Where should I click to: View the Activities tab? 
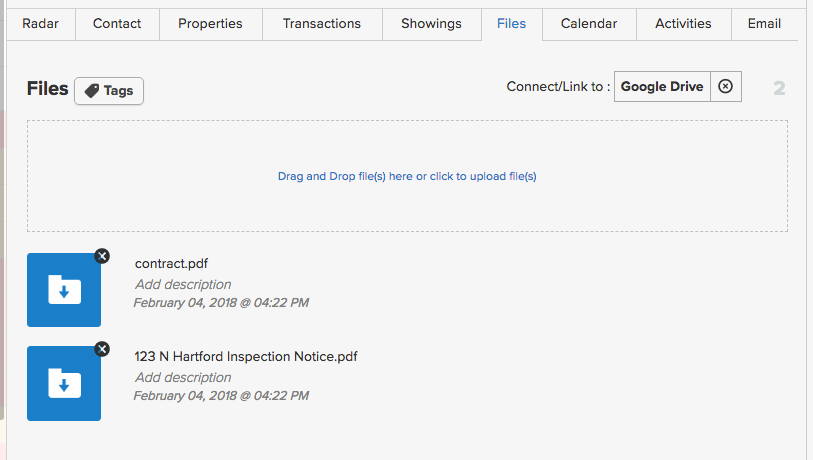[x=683, y=24]
